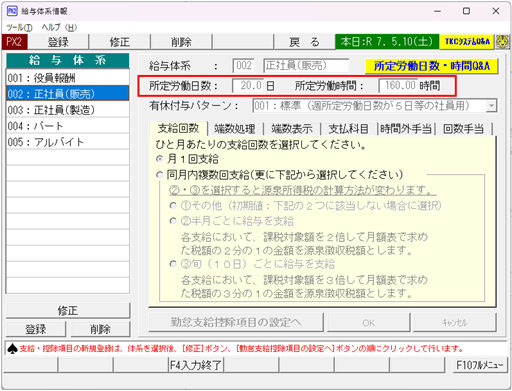Viewport: 512px width, 391px height.
Task: Click the 修正 toolbar button
Action: click(120, 42)
